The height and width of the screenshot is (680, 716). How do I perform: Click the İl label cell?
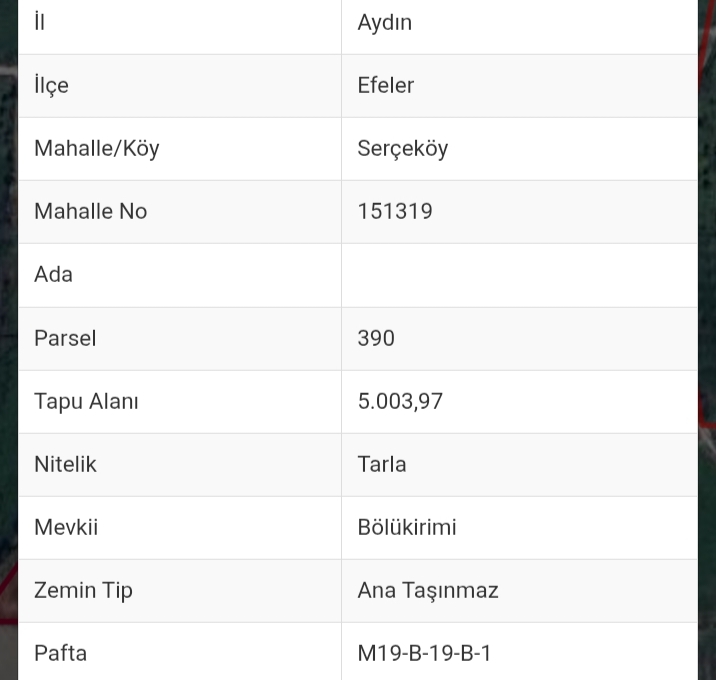[x=40, y=22]
